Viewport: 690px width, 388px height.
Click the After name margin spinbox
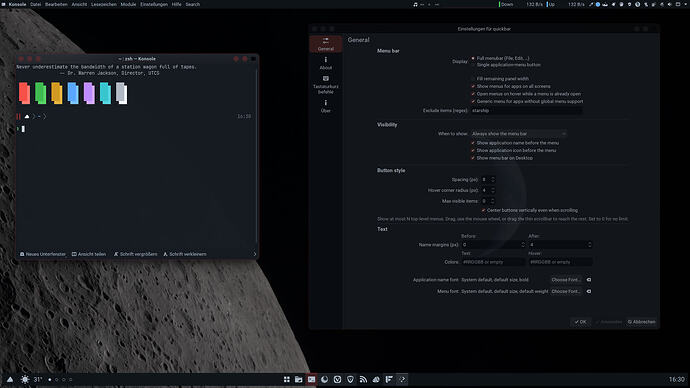(560, 245)
